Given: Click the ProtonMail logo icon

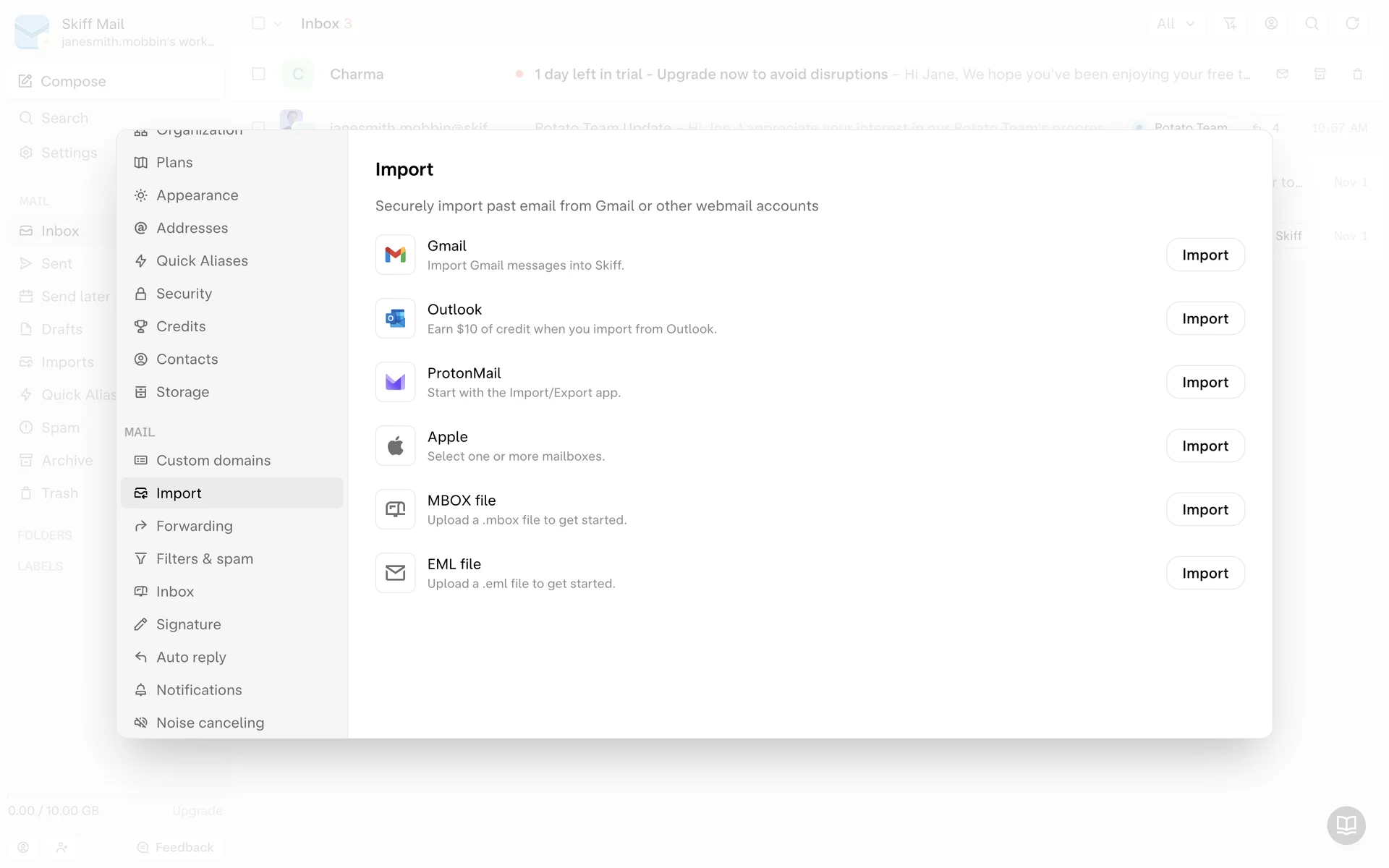Looking at the screenshot, I should (395, 382).
